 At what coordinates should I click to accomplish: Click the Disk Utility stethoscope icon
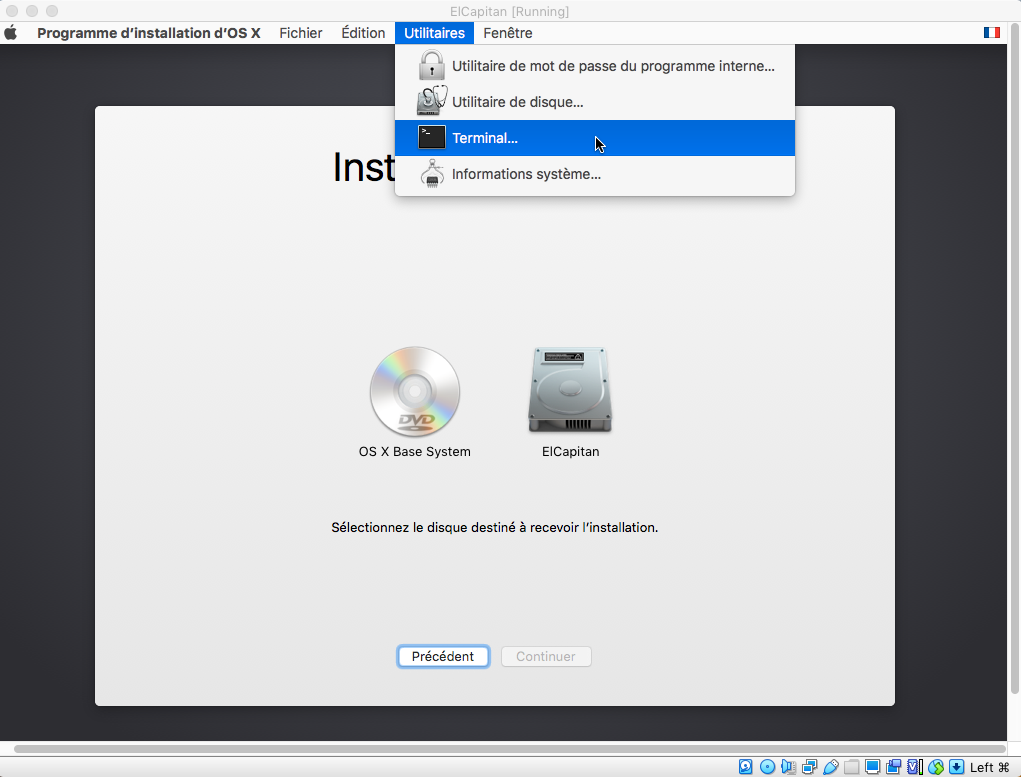tap(432, 102)
